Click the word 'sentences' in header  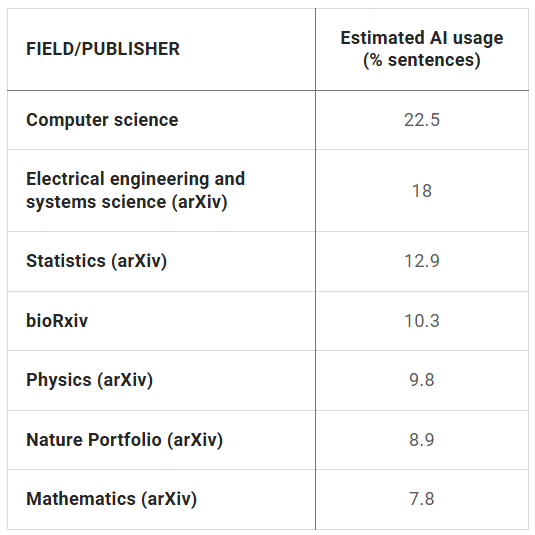pos(431,60)
